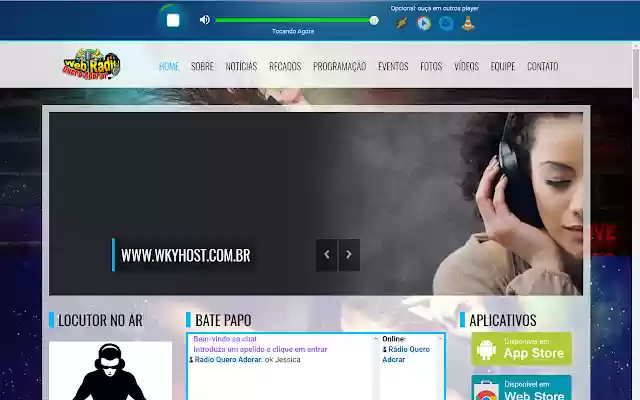Click the Bate Papo heading
The width and height of the screenshot is (640, 400).
pyautogui.click(x=223, y=320)
